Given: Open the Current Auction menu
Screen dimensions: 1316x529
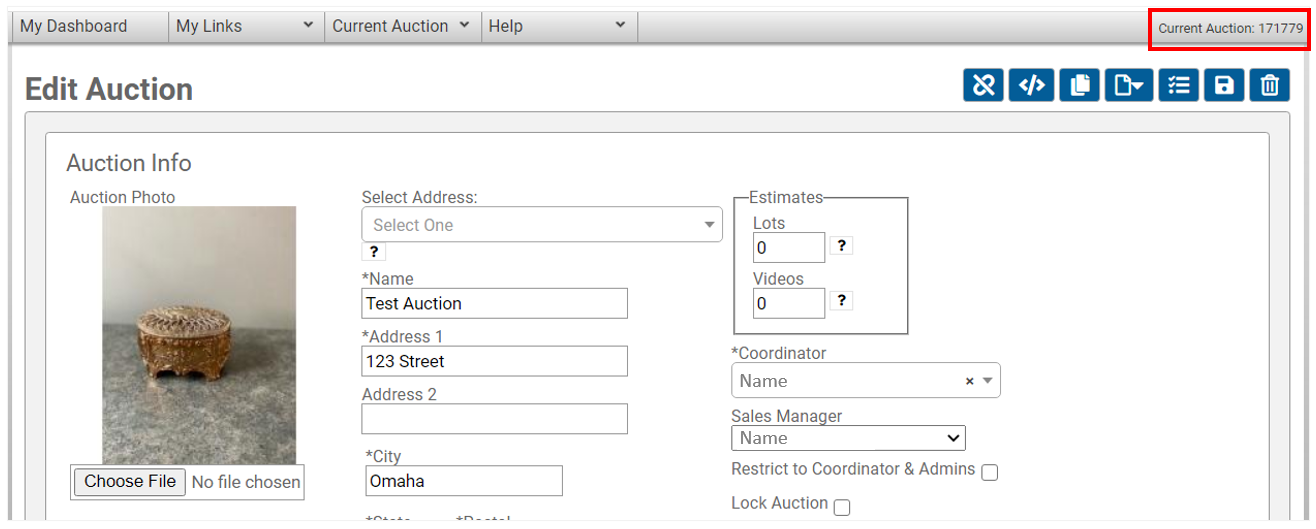Looking at the screenshot, I should coord(402,27).
